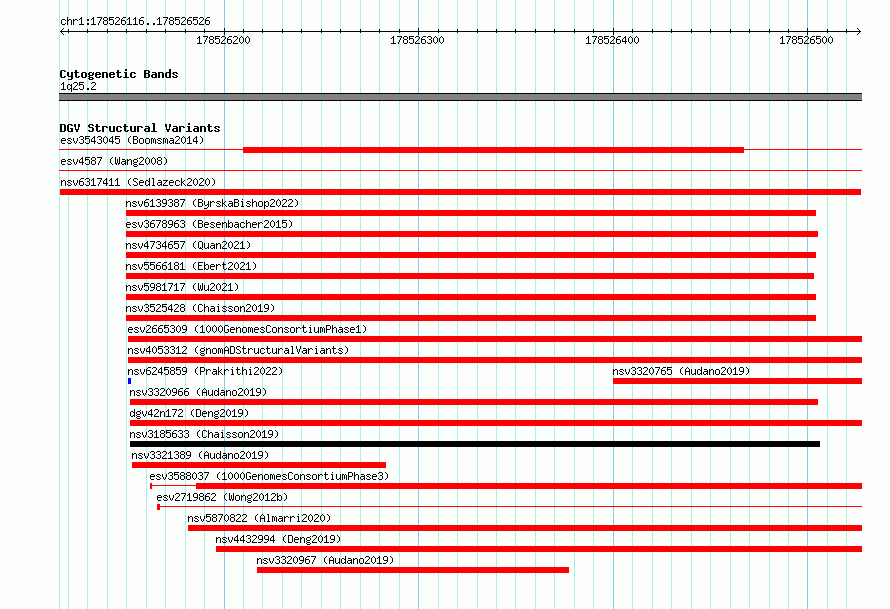Click ruler position 178526300
The image size is (890, 609).
(417, 40)
